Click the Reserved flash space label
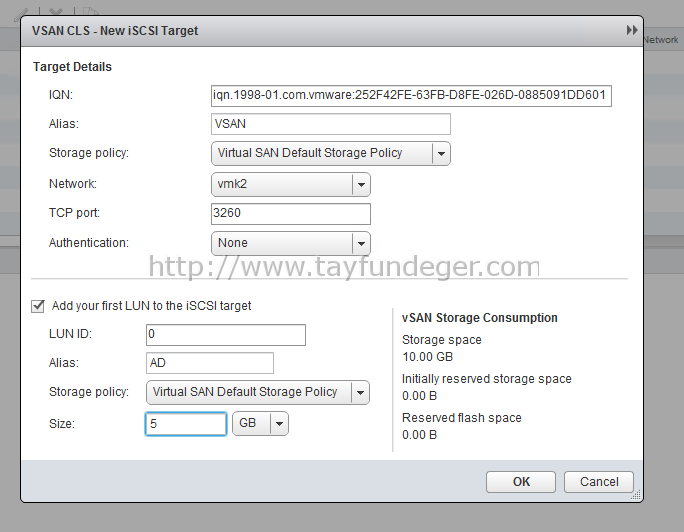 pos(462,418)
